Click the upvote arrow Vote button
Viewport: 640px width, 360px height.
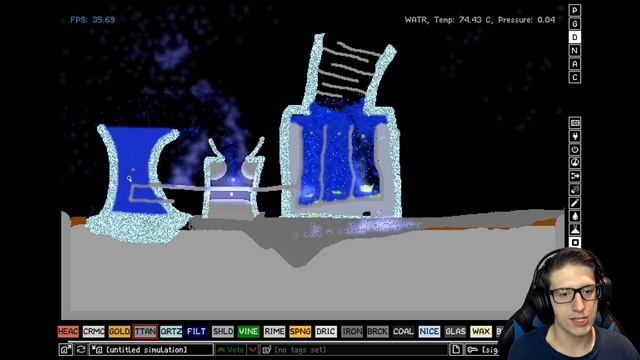tap(231, 350)
